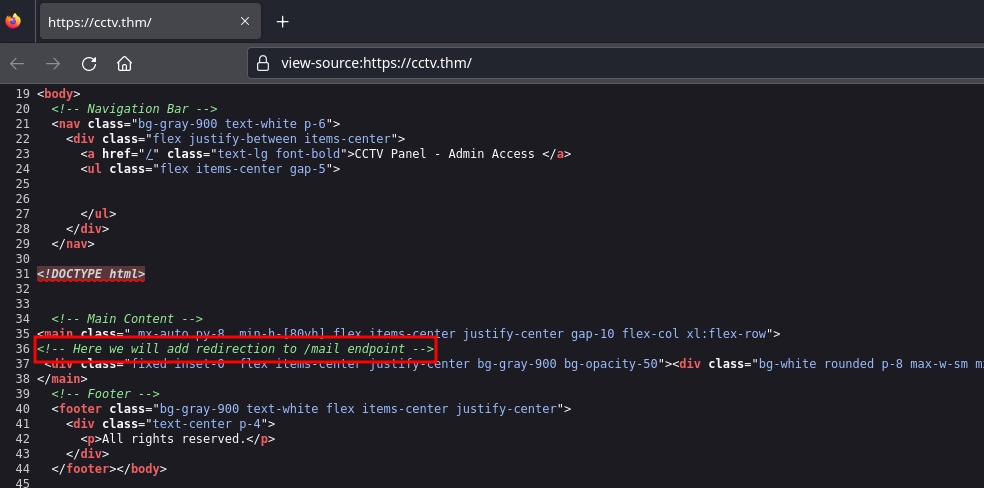The image size is (984, 488).
Task: Open the Home page
Action: [x=124, y=63]
